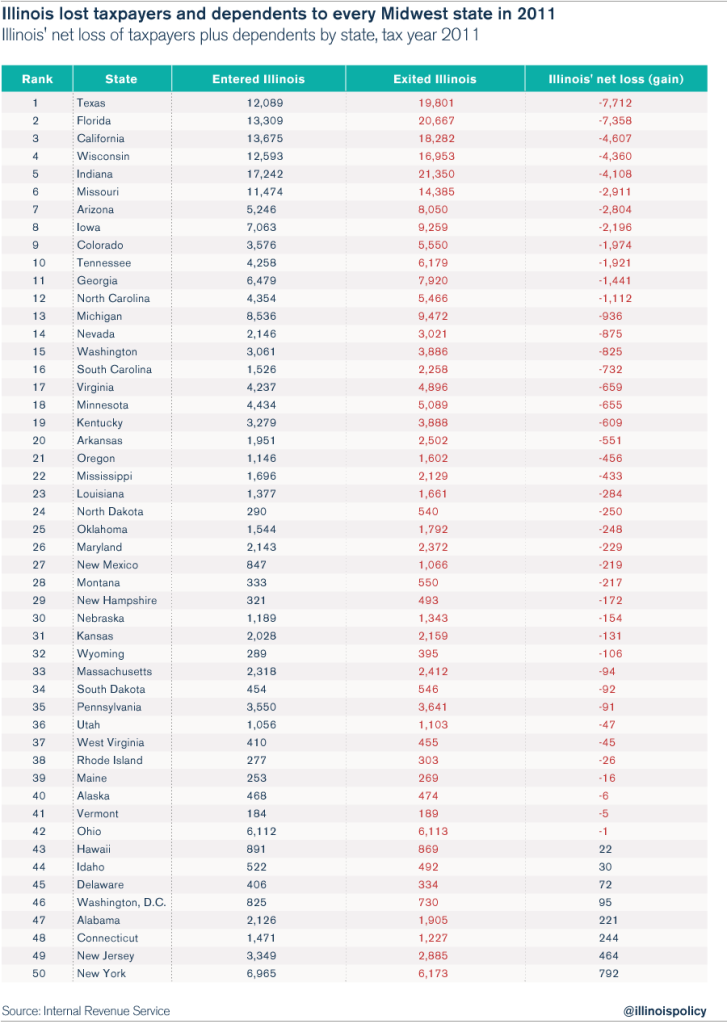Click New York's net gain 792
The width and height of the screenshot is (727, 1024).
pos(608,974)
